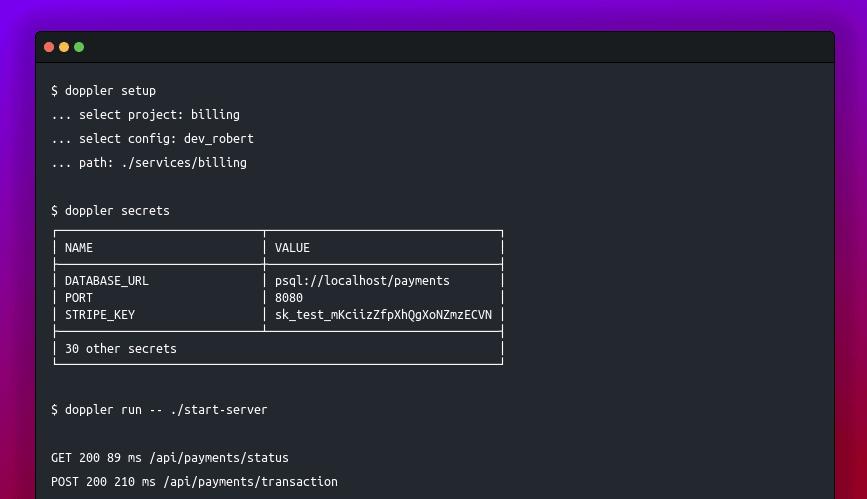Select the 'select config: dev_robert' line
The height and width of the screenshot is (499, 867).
152,138
